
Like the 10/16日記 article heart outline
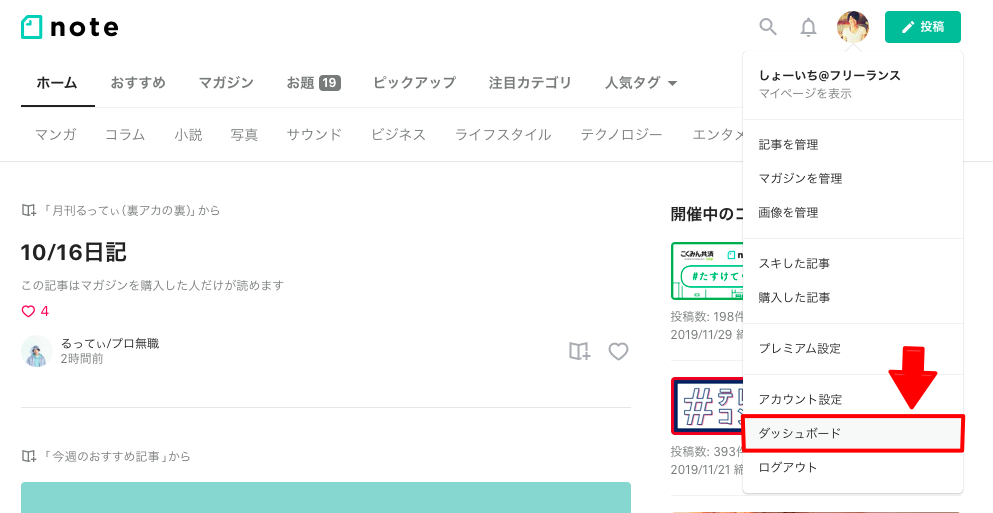click(x=618, y=351)
